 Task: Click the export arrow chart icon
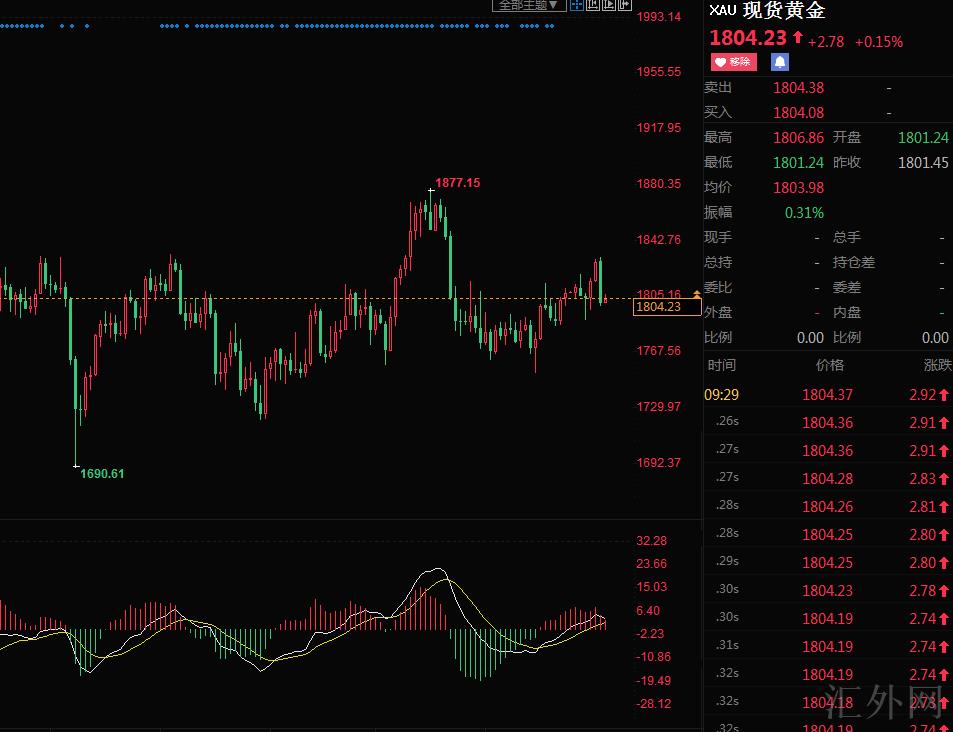(625, 5)
